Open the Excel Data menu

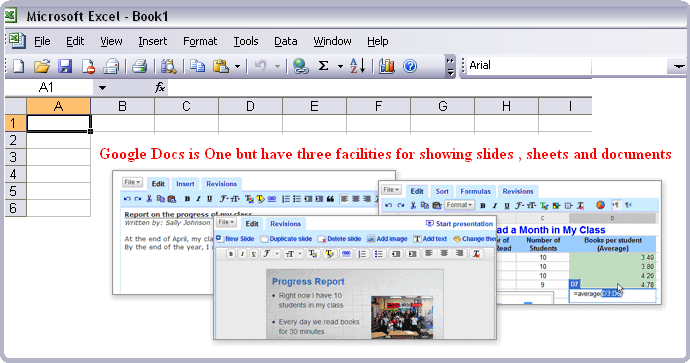pyautogui.click(x=286, y=41)
